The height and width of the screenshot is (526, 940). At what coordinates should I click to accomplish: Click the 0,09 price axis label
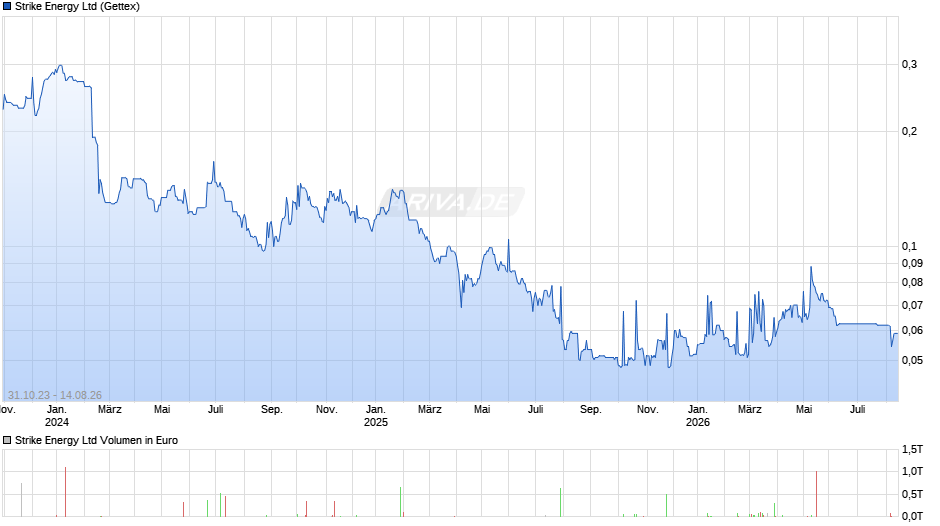click(x=912, y=263)
